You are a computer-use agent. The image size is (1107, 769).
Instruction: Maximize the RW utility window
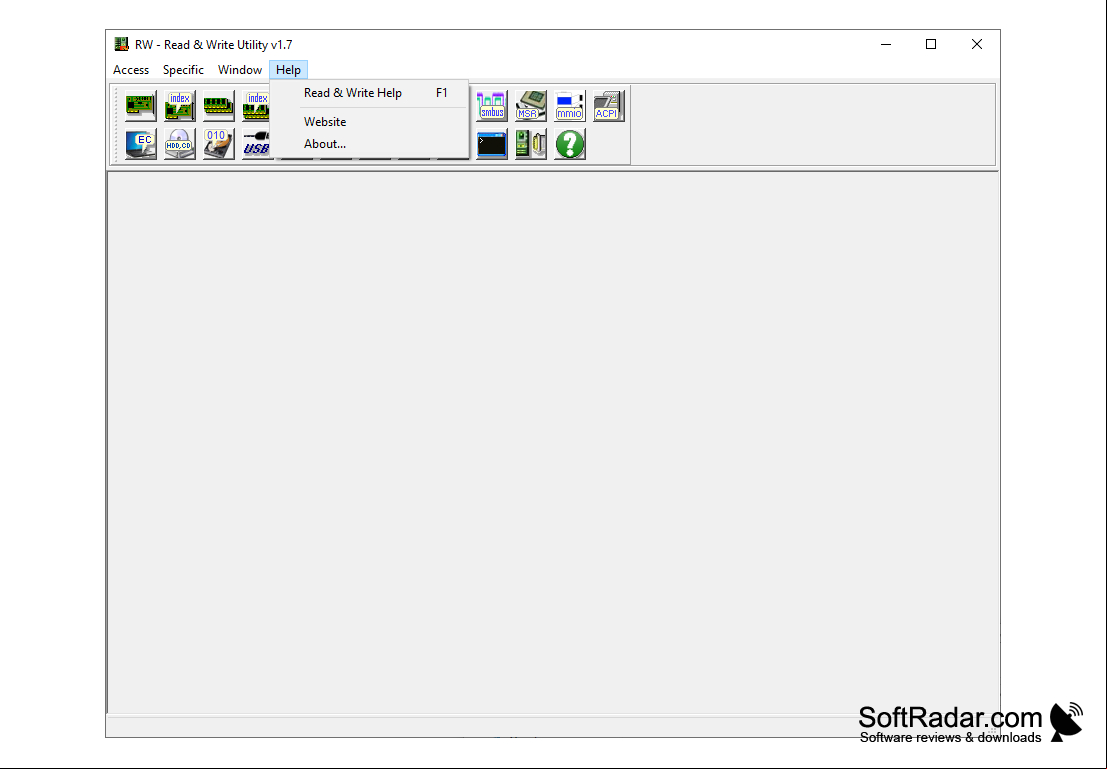tap(931, 44)
